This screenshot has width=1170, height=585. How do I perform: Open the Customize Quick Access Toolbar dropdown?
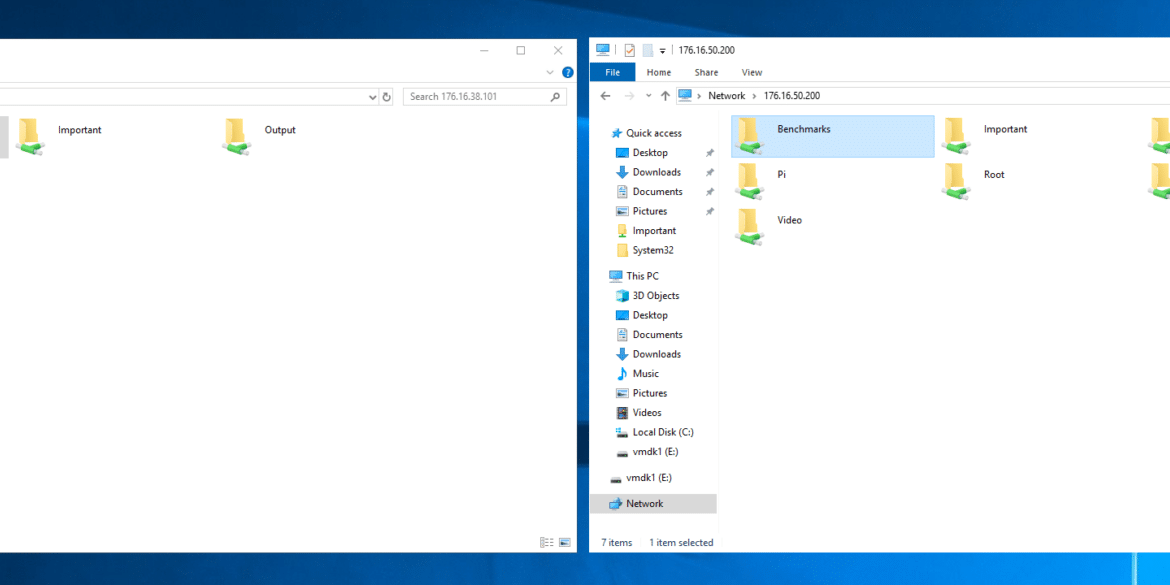pos(662,51)
